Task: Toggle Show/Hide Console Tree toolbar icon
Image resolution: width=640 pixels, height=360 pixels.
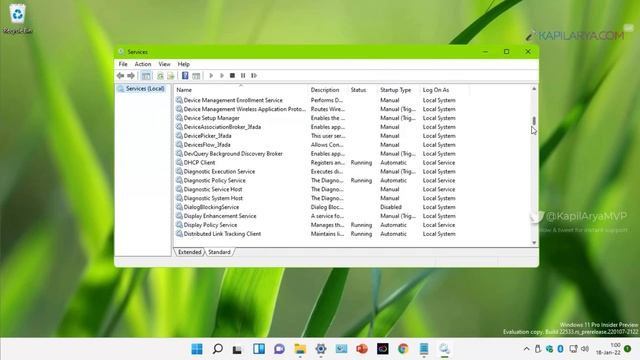Action: (146, 76)
